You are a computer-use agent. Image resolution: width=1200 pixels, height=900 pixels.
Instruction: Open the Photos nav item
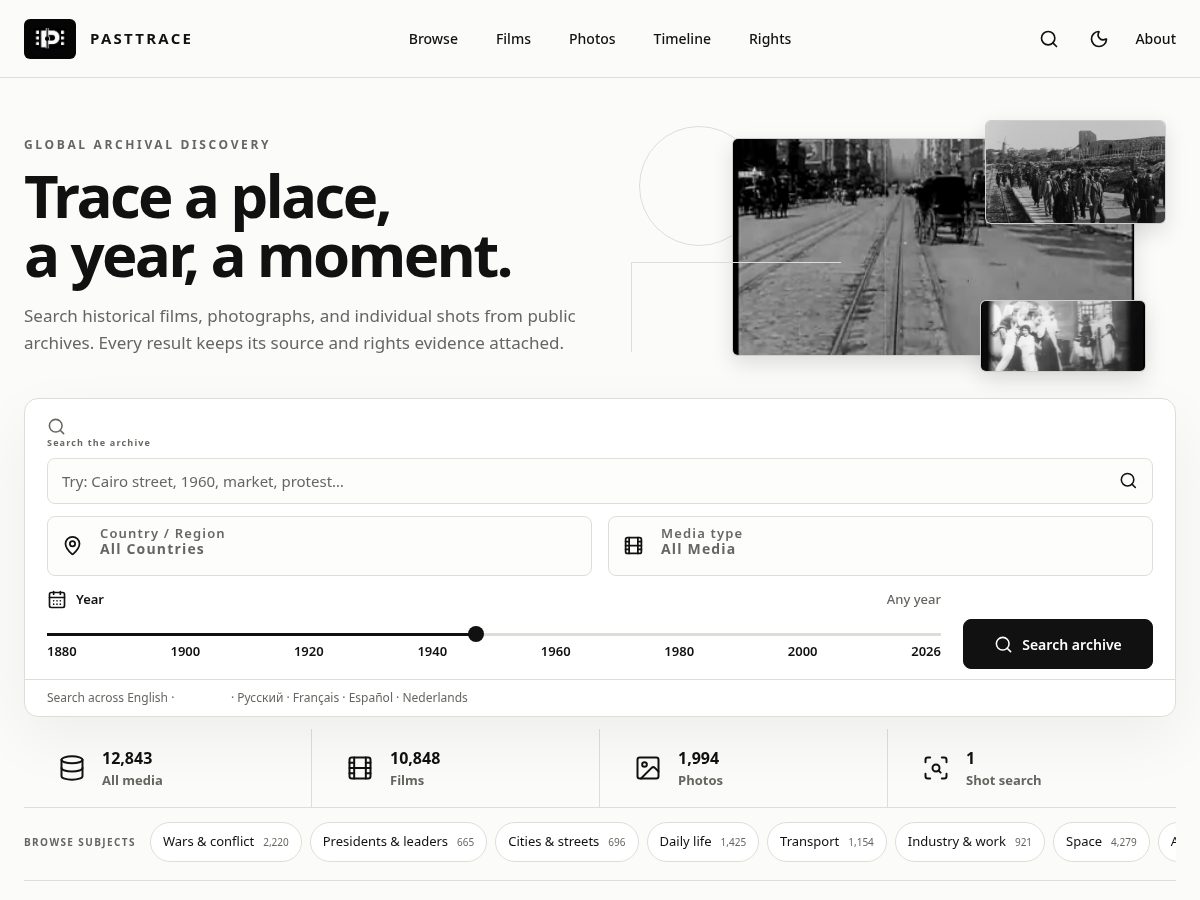coord(592,39)
